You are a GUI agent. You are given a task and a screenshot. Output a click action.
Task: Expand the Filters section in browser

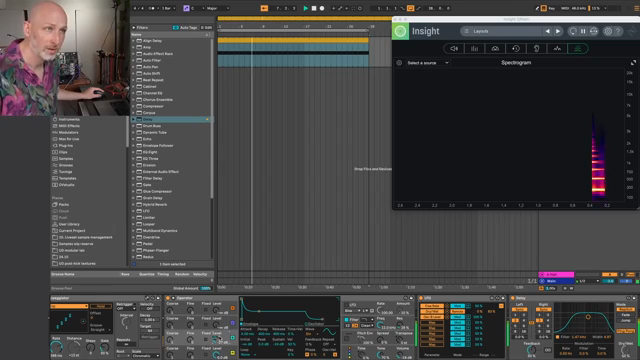pos(133,27)
